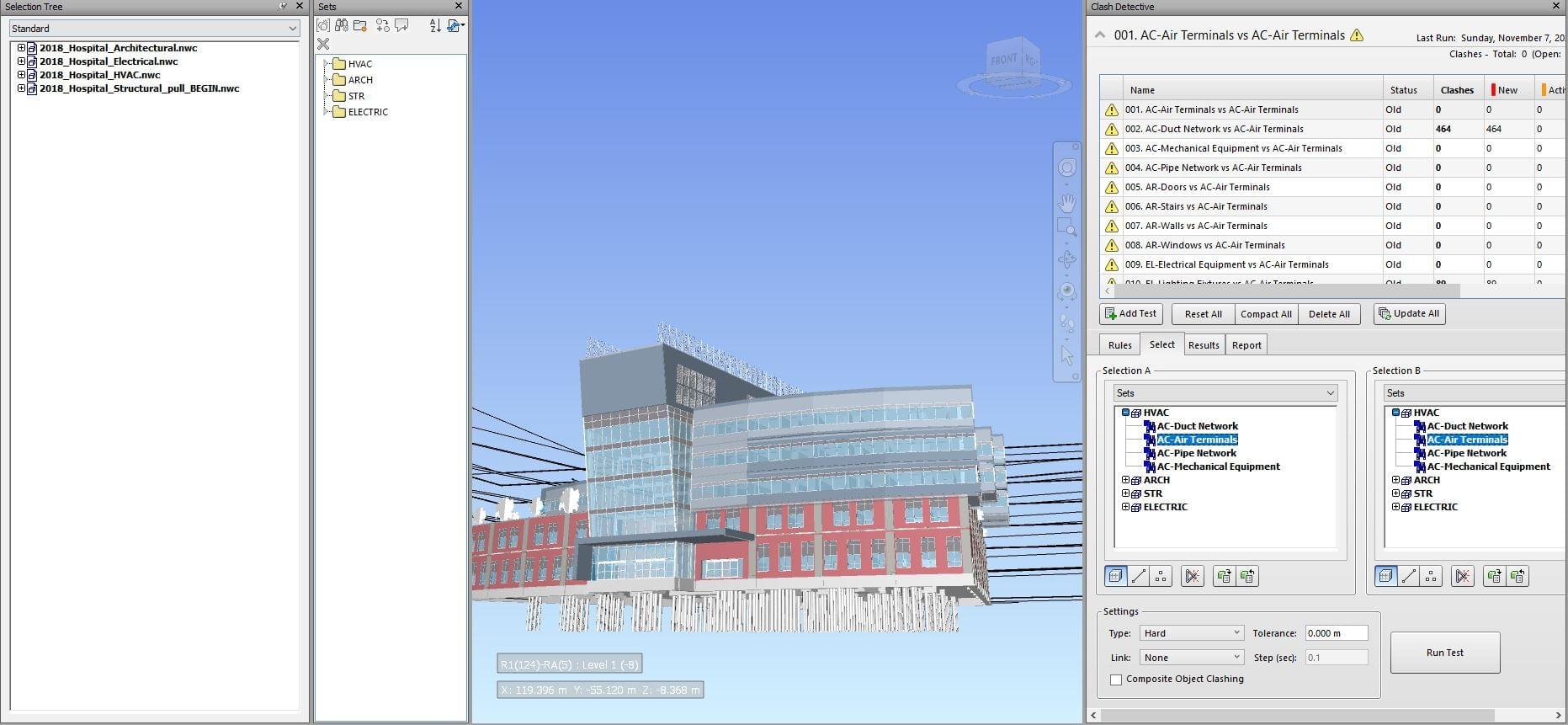Click the Tolerance input field
Screen dimensions: 1568x725
(1336, 633)
